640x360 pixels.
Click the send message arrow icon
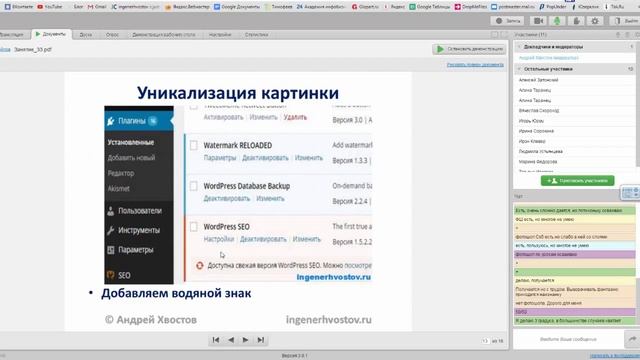pos(632,339)
